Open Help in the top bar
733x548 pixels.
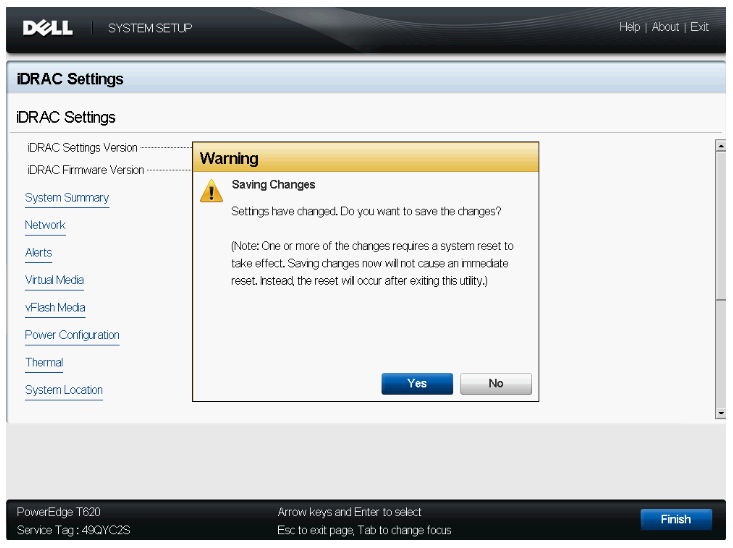coord(629,27)
